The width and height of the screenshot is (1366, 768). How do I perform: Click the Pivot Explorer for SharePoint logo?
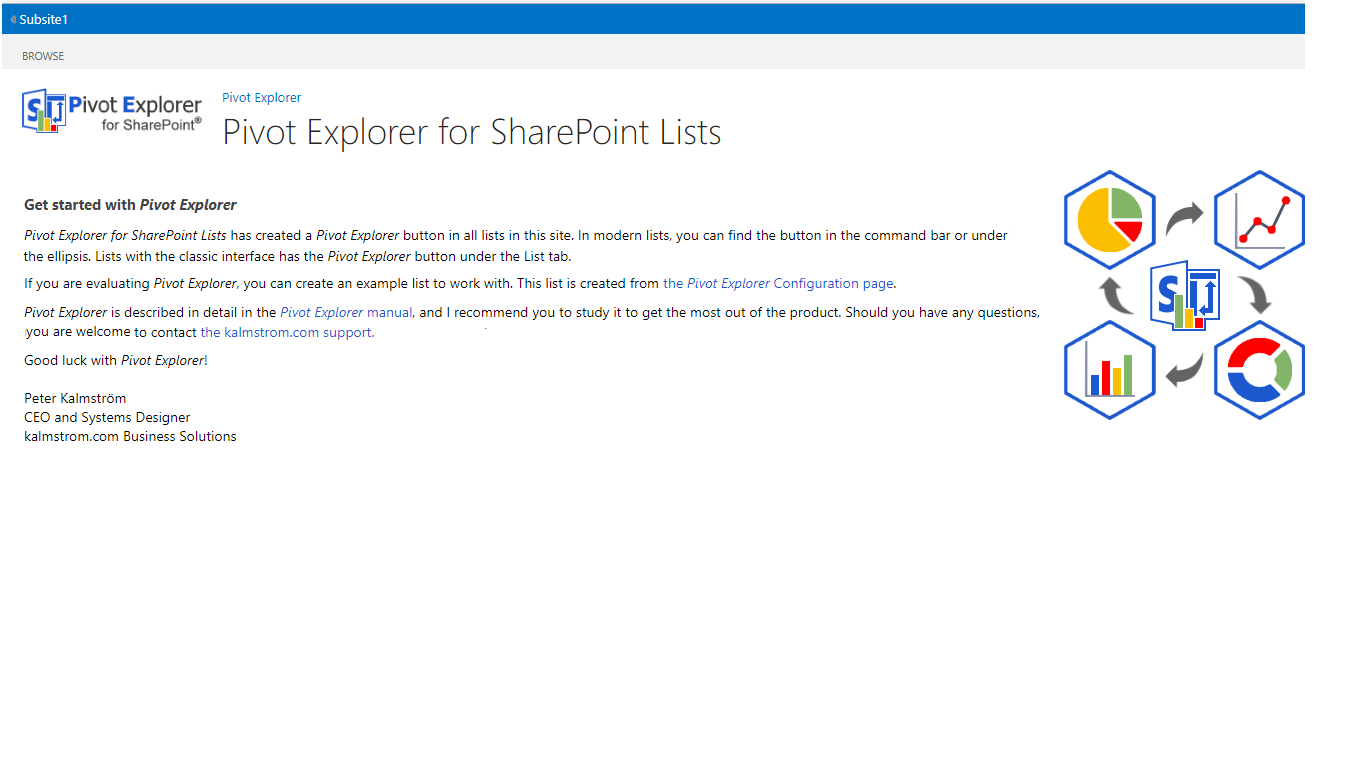point(112,110)
